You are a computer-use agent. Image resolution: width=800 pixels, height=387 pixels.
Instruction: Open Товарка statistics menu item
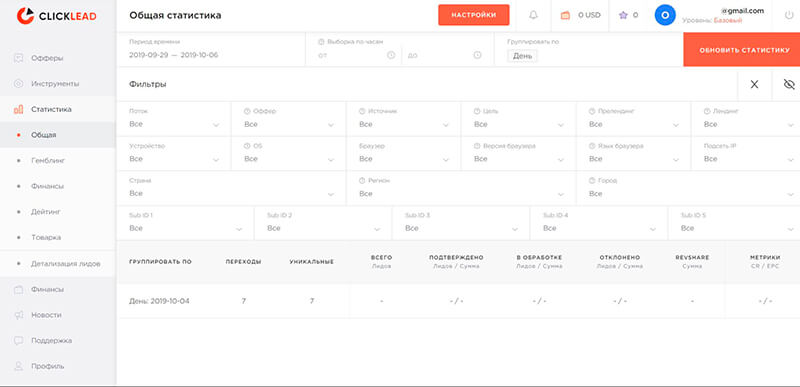(58, 237)
